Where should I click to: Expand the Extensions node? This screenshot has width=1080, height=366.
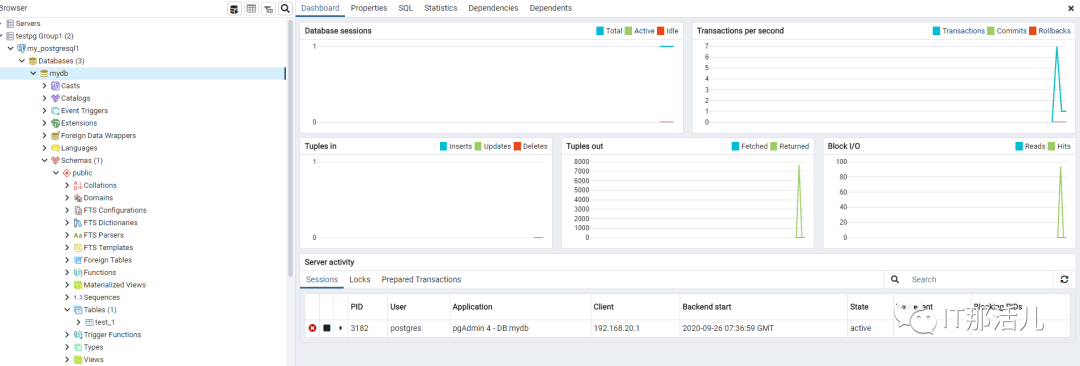pos(45,123)
